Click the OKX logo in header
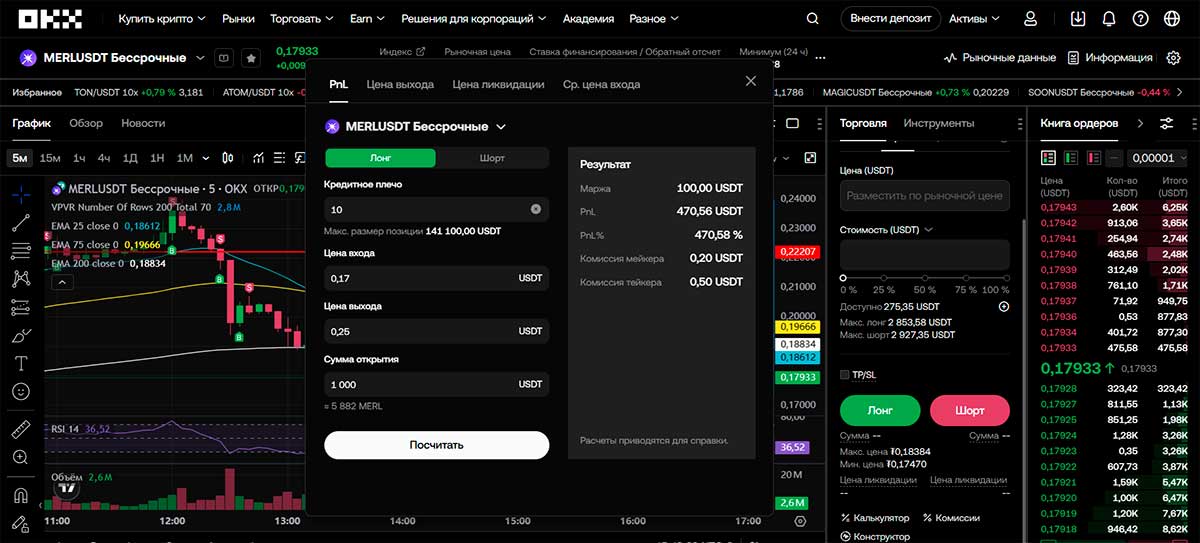Screen dimensions: 1200x543 (49, 18)
